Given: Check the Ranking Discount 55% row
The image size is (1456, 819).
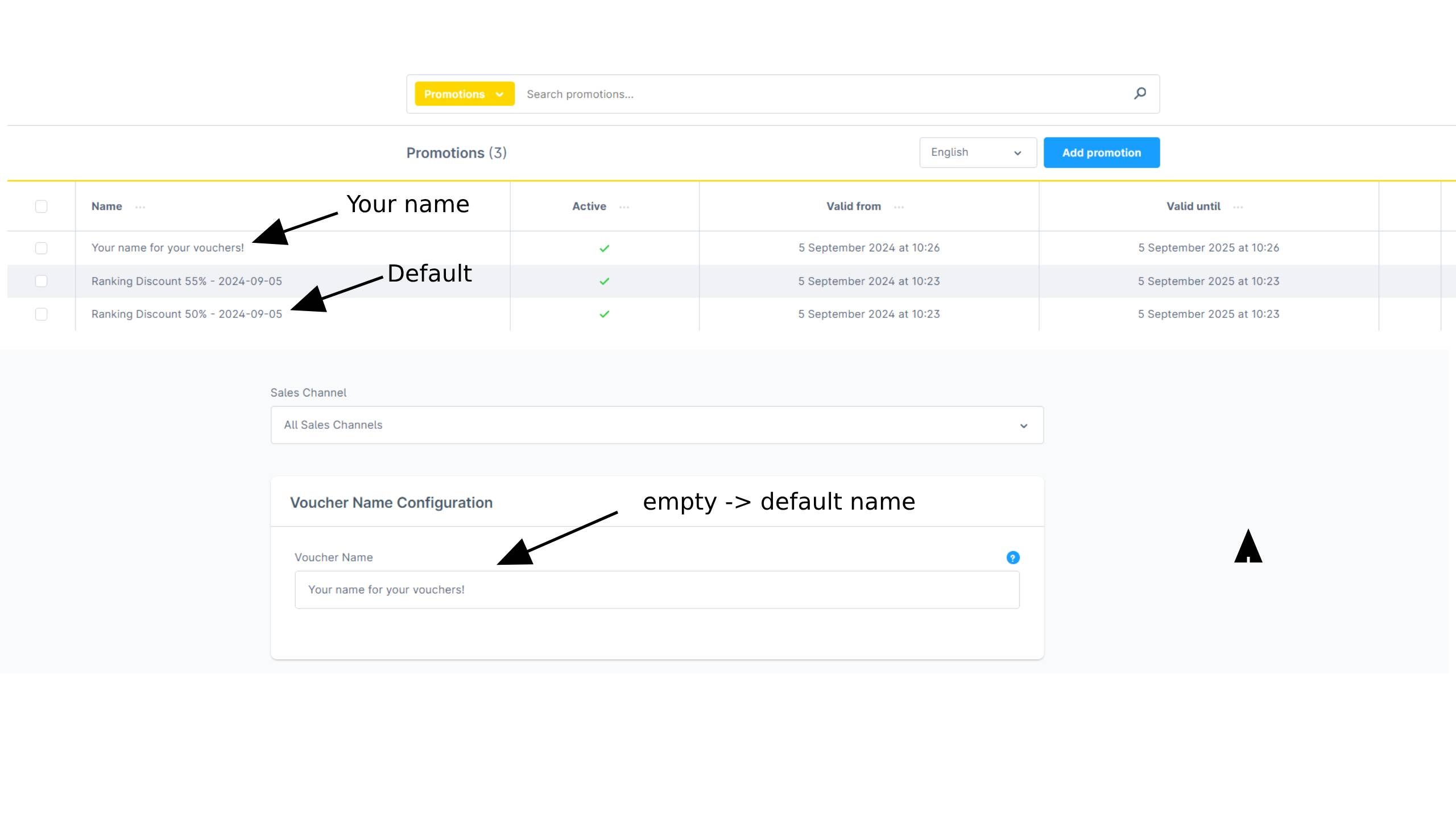Looking at the screenshot, I should (41, 281).
